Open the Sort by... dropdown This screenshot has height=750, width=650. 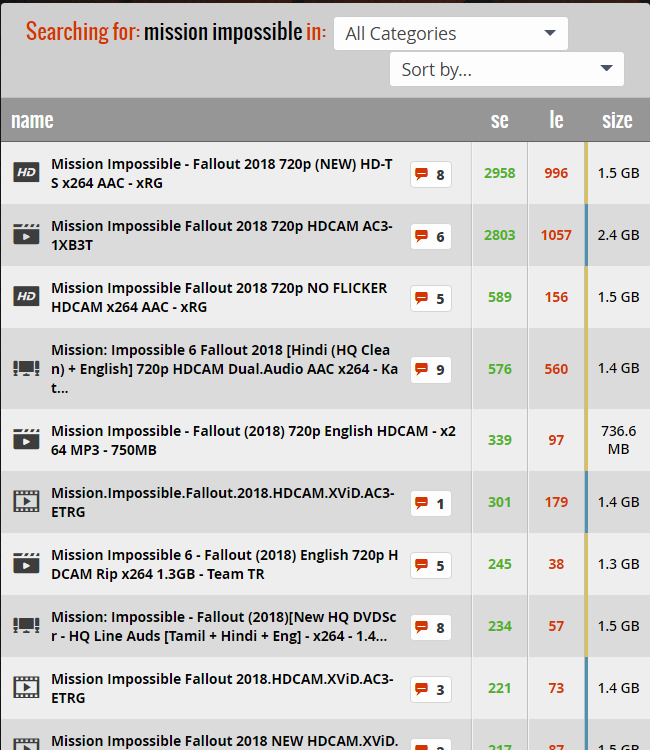[507, 69]
